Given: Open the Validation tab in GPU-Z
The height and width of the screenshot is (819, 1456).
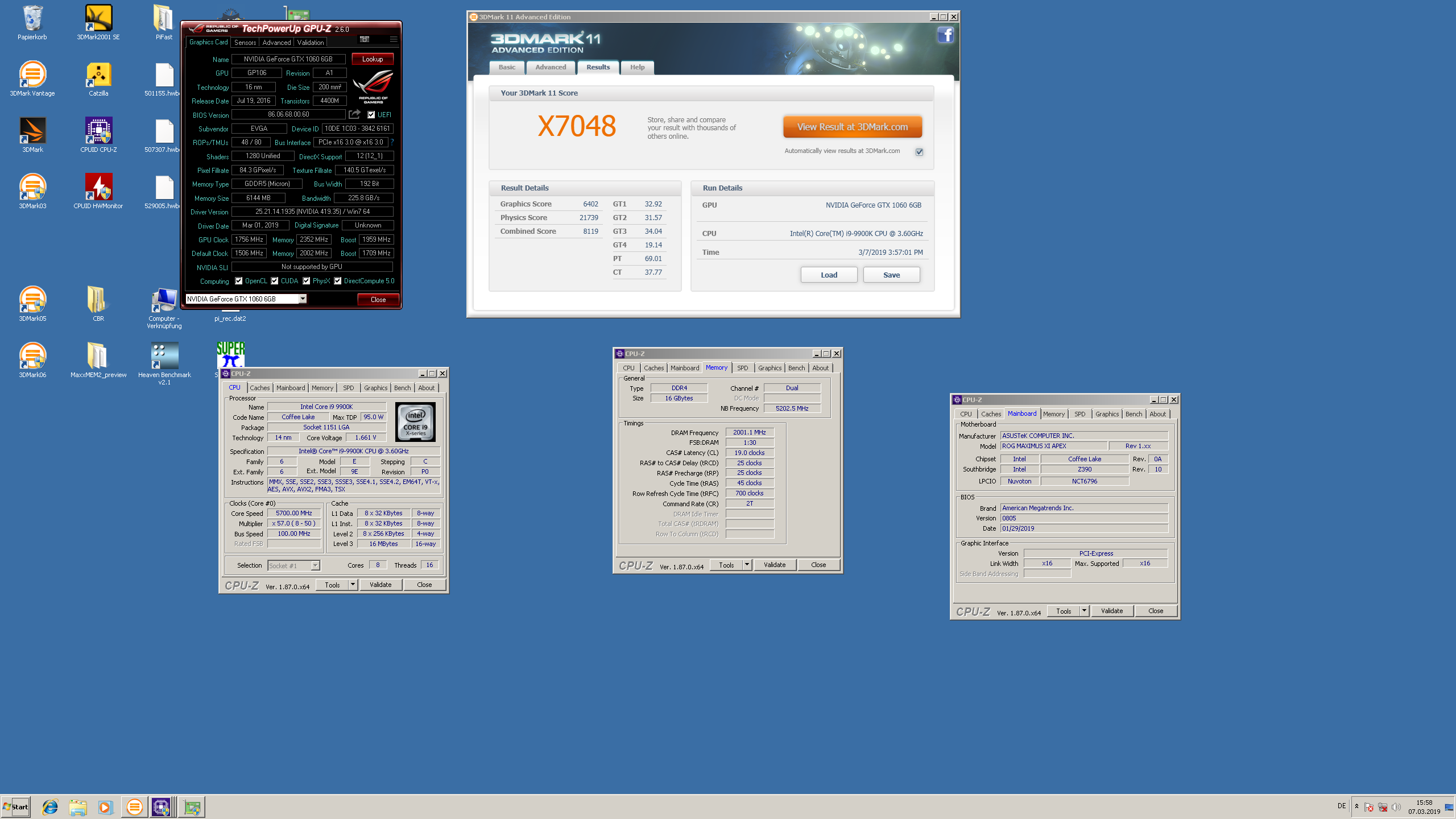Looking at the screenshot, I should click(311, 43).
